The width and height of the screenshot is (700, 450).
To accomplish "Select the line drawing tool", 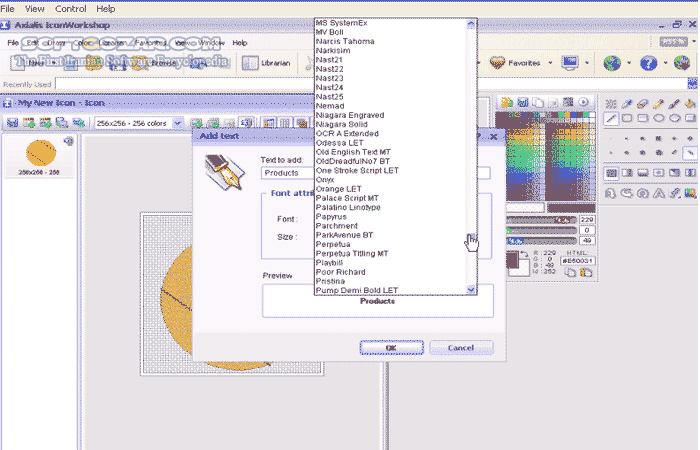I will click(x=611, y=118).
